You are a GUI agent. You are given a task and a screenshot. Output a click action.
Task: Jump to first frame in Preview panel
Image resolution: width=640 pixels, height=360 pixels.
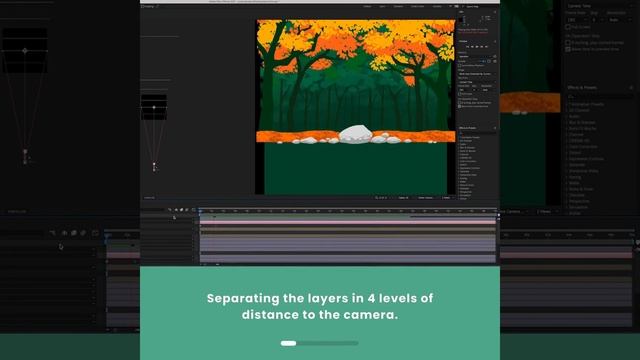468,47
